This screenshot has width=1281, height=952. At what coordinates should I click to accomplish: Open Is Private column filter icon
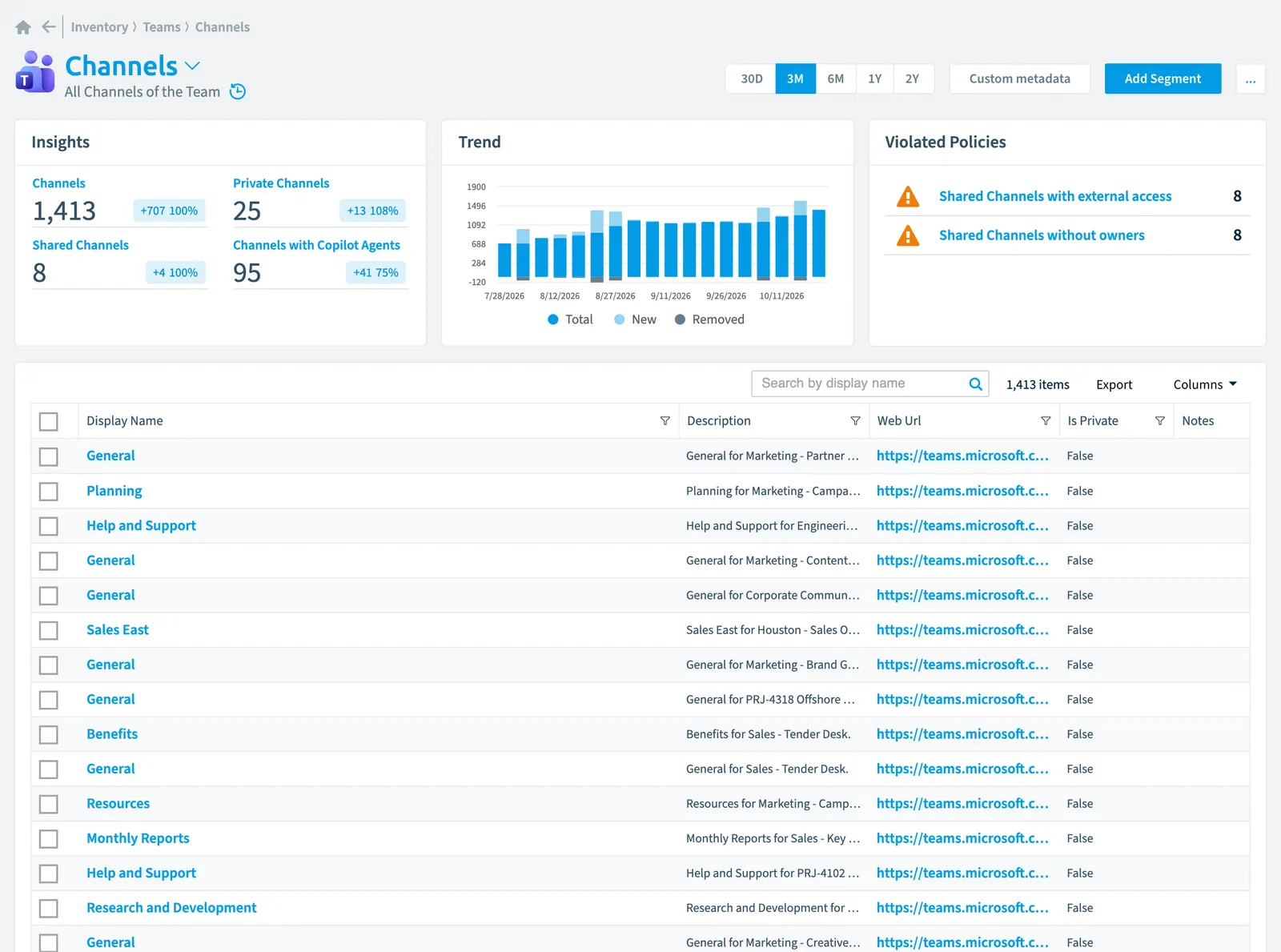[x=1159, y=421]
